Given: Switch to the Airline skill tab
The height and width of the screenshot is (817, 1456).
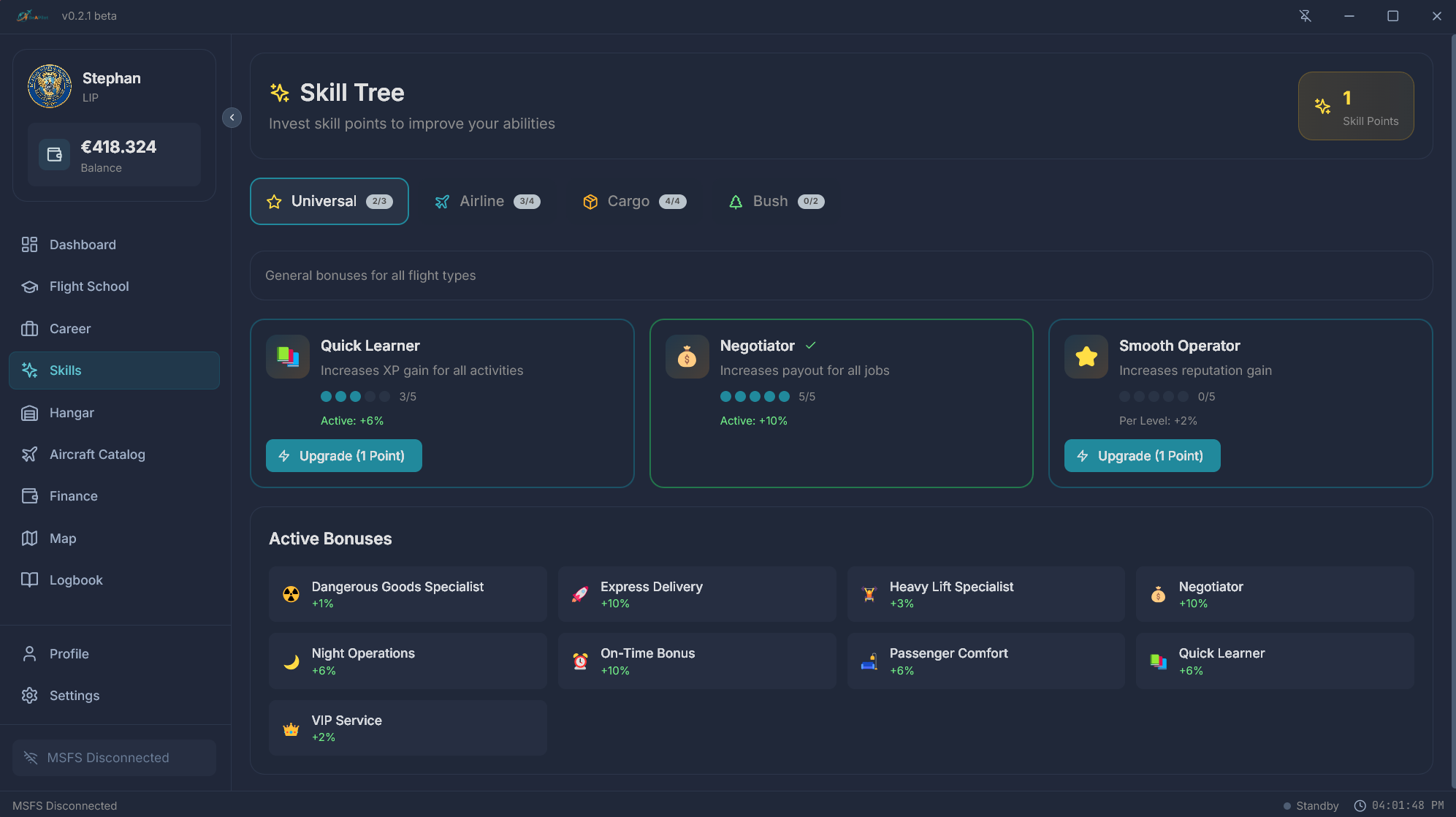Looking at the screenshot, I should pyautogui.click(x=486, y=201).
